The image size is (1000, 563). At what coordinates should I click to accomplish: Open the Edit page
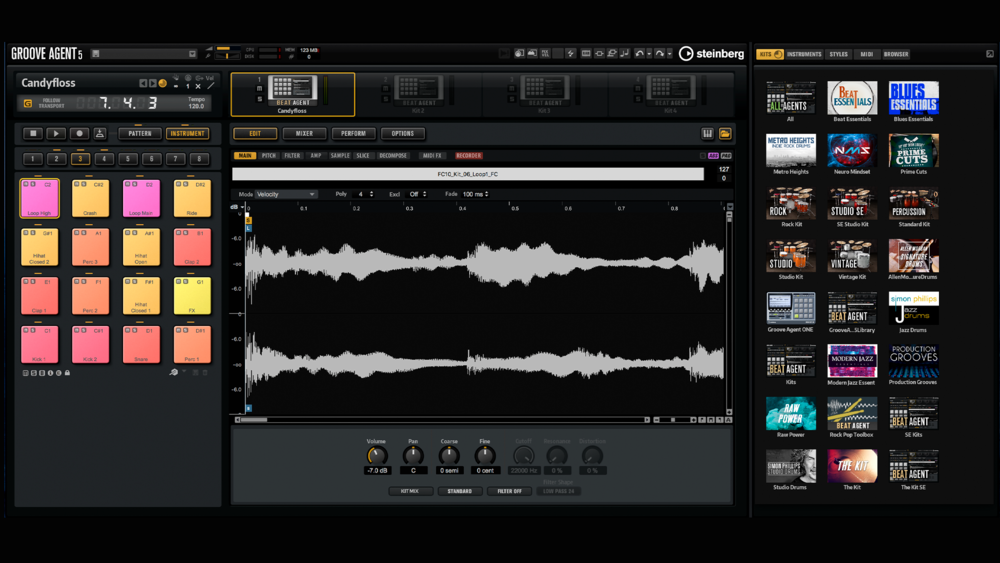[255, 133]
